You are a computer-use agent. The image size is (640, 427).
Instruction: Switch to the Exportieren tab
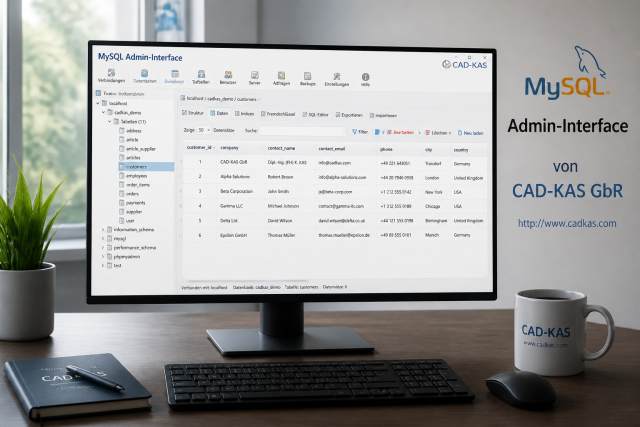point(349,115)
